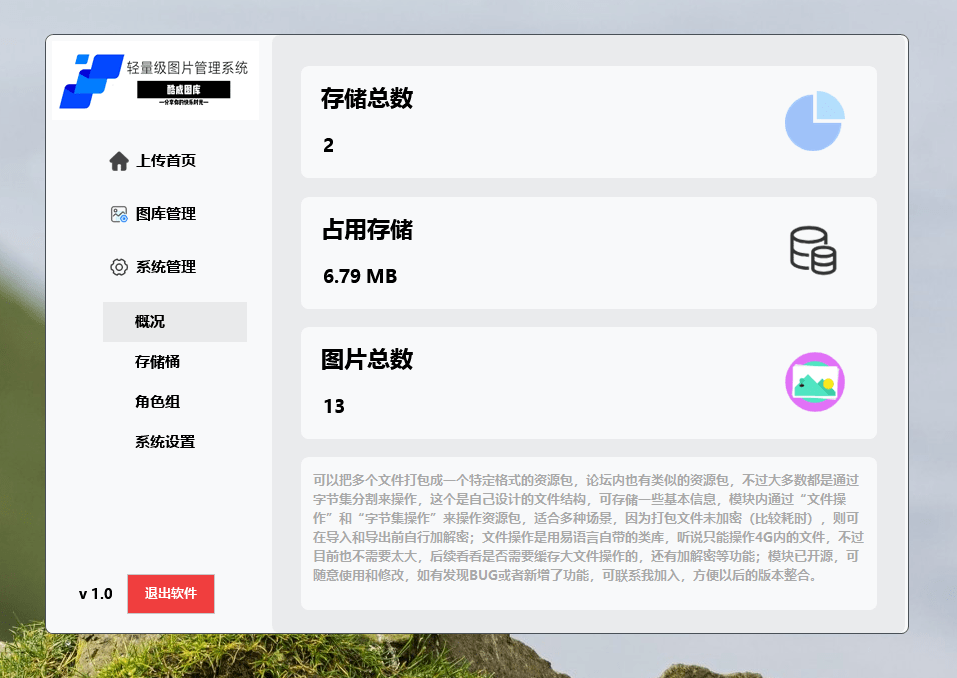Click the database icon in 占用存储 card
The height and width of the screenshot is (678, 957).
[813, 251]
